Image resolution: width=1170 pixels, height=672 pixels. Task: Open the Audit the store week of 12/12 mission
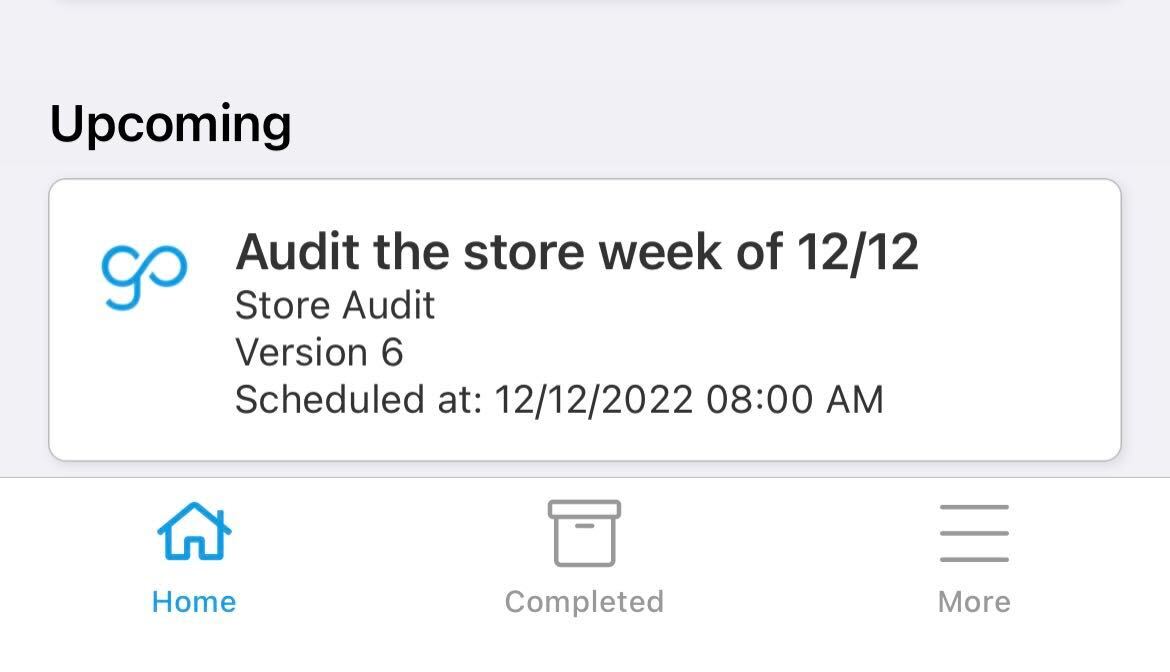585,320
